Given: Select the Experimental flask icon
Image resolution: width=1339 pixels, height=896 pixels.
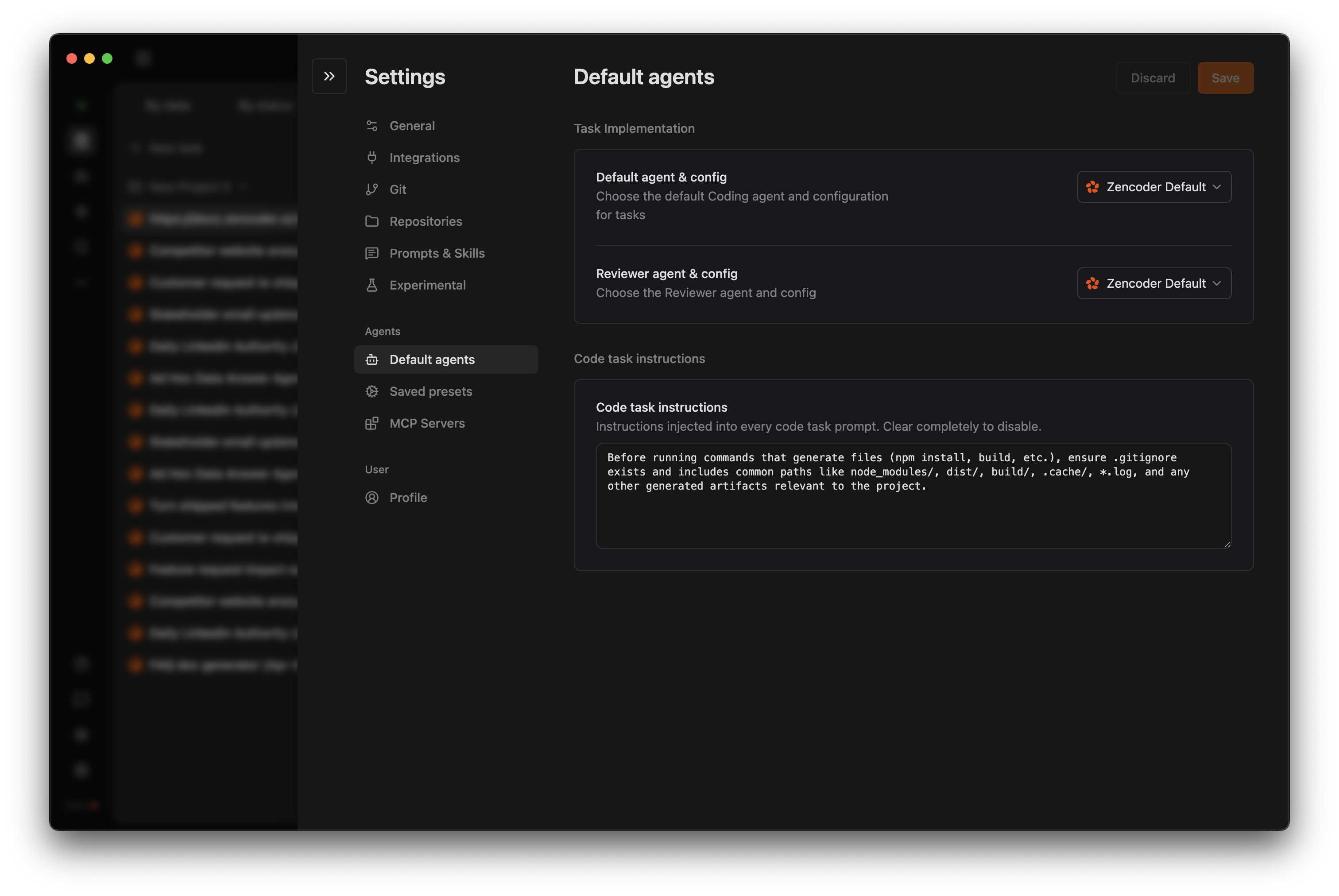Looking at the screenshot, I should [x=372, y=285].
